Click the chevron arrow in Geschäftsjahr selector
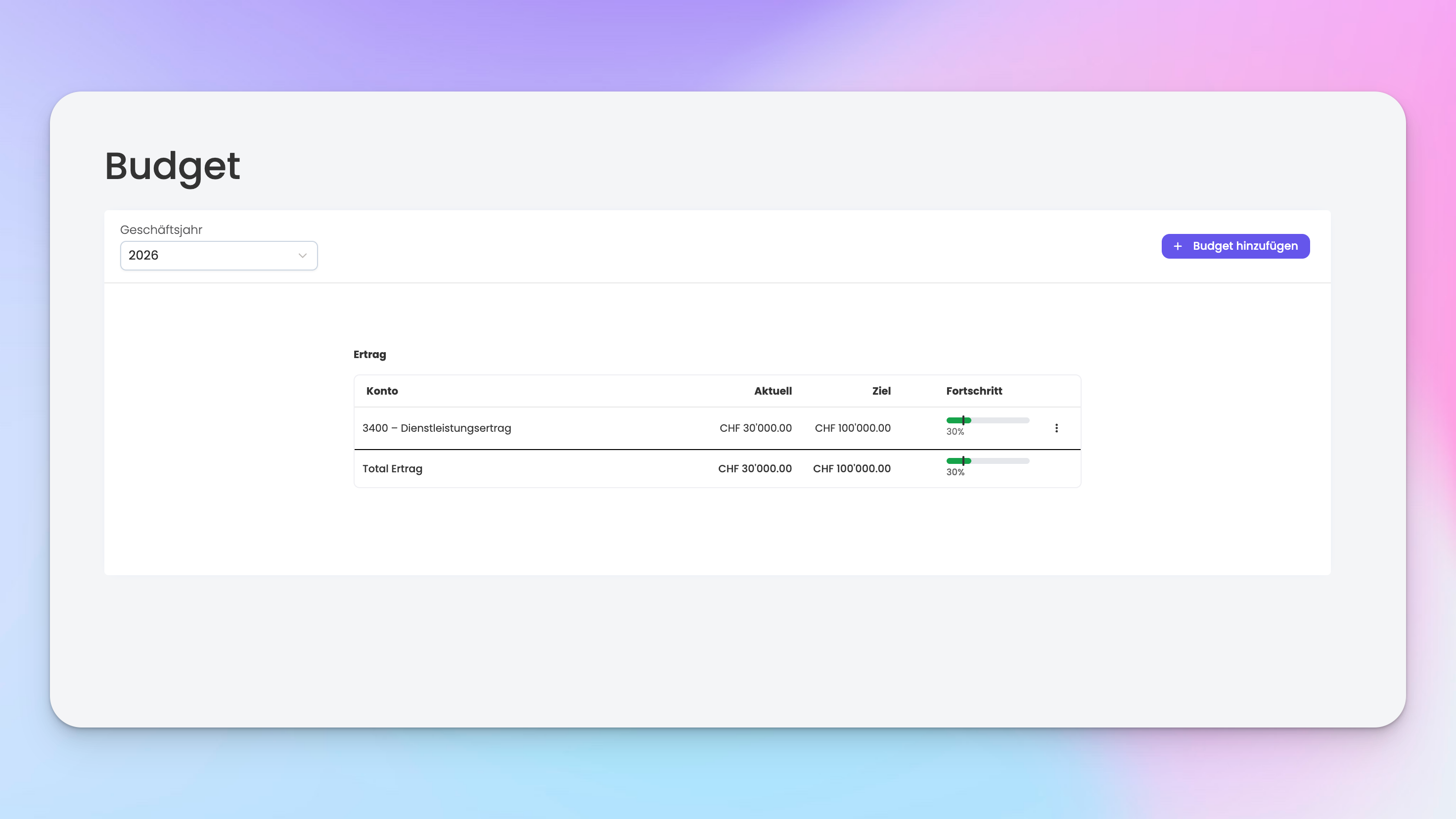Image resolution: width=1456 pixels, height=819 pixels. [302, 256]
